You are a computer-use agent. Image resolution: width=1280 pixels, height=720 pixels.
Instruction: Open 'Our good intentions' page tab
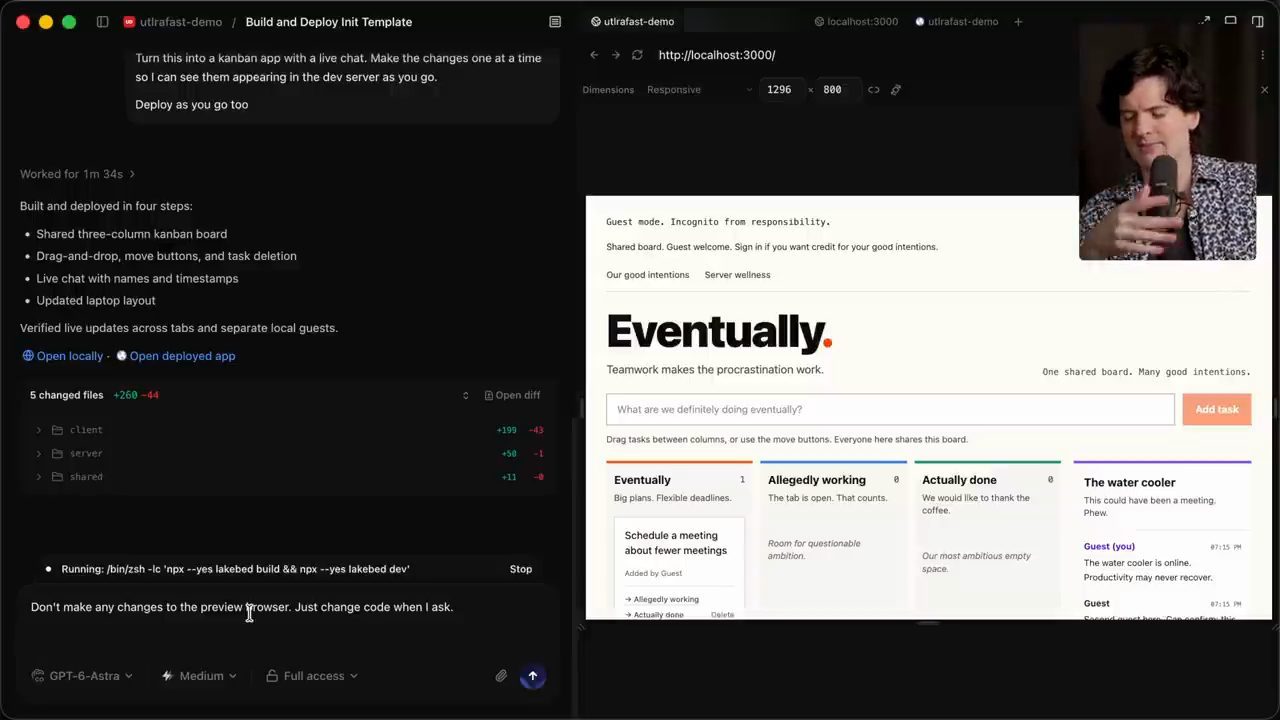[647, 275]
